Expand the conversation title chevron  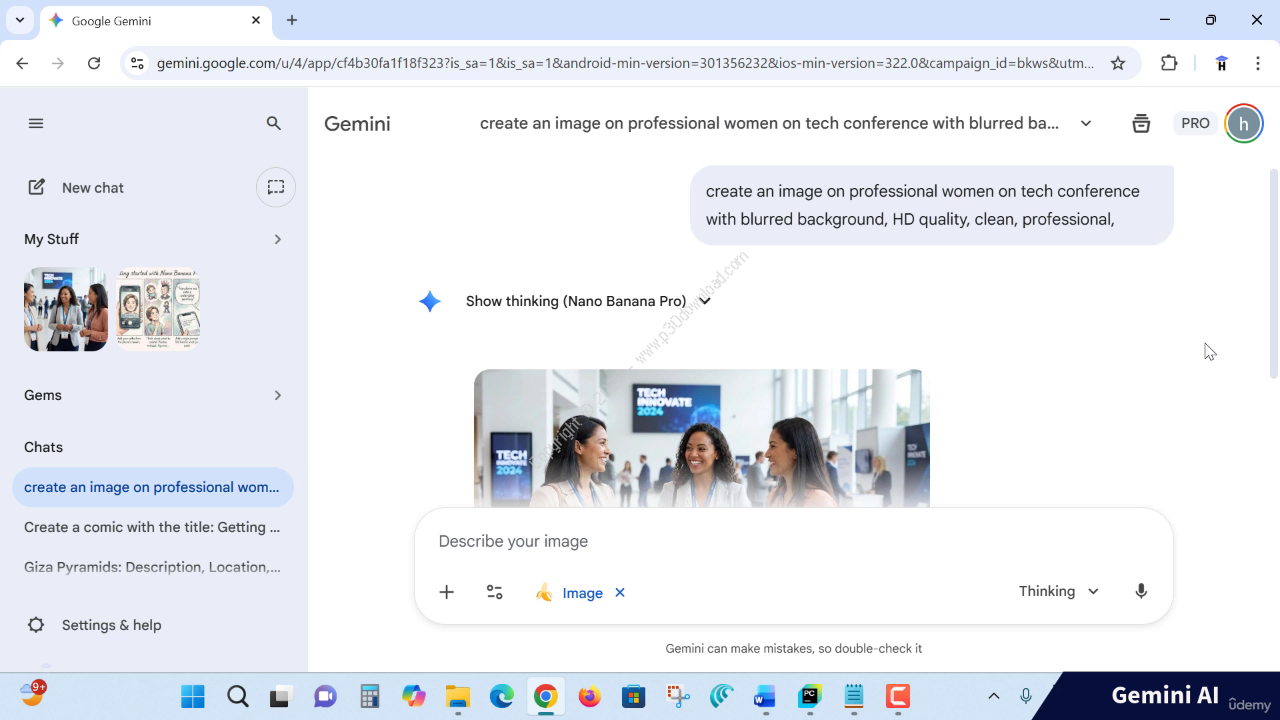1086,123
